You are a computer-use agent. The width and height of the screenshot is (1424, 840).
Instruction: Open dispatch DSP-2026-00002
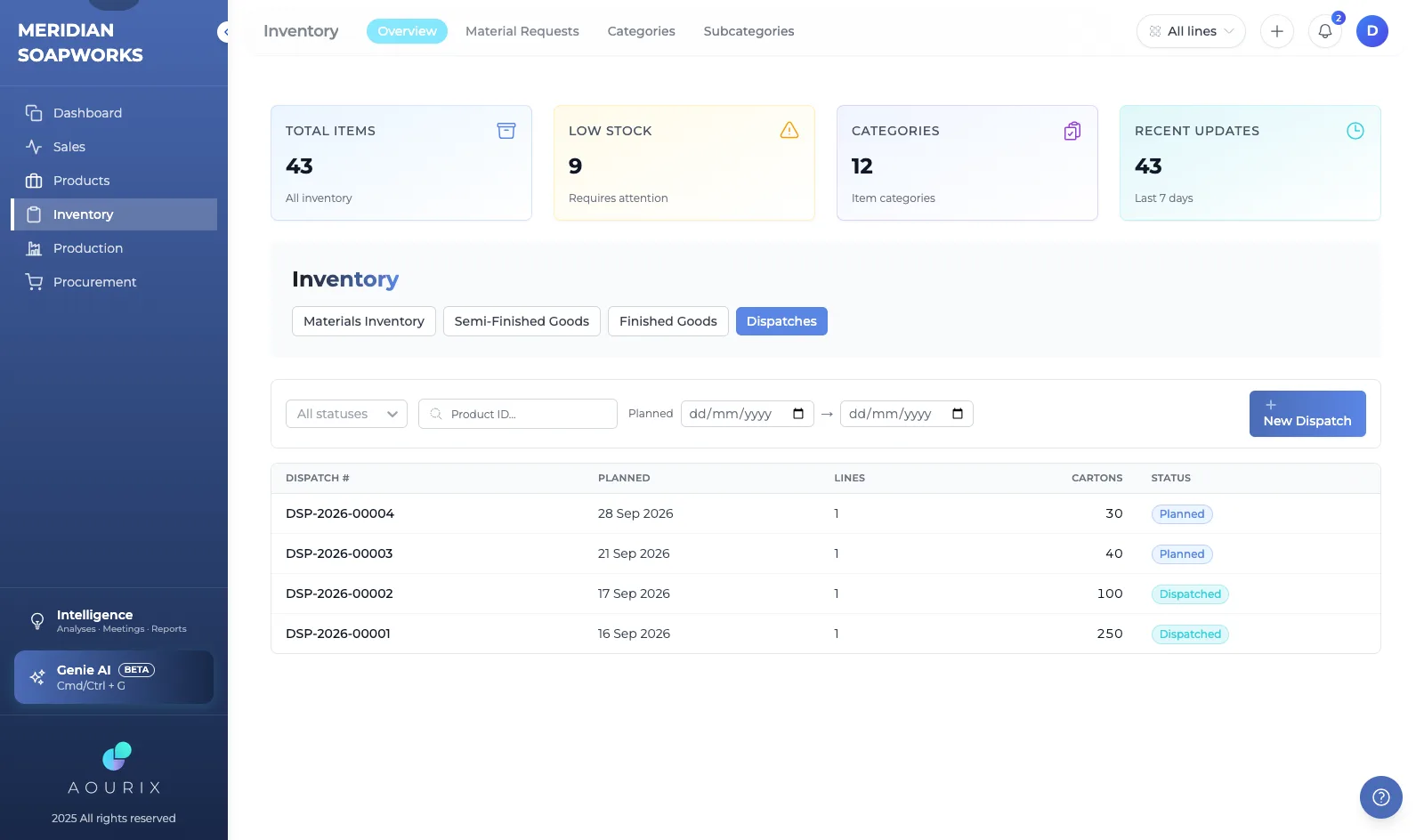(339, 594)
